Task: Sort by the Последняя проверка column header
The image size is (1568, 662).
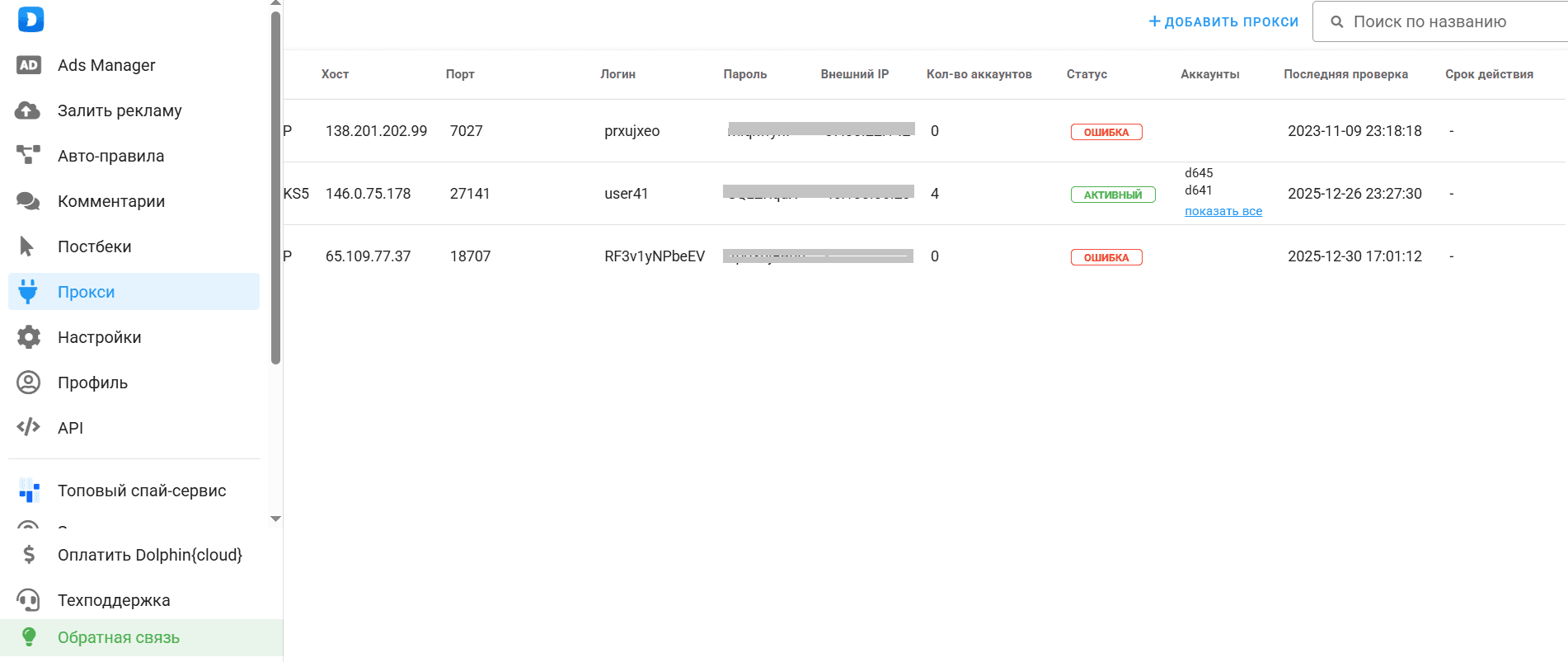Action: click(1345, 74)
